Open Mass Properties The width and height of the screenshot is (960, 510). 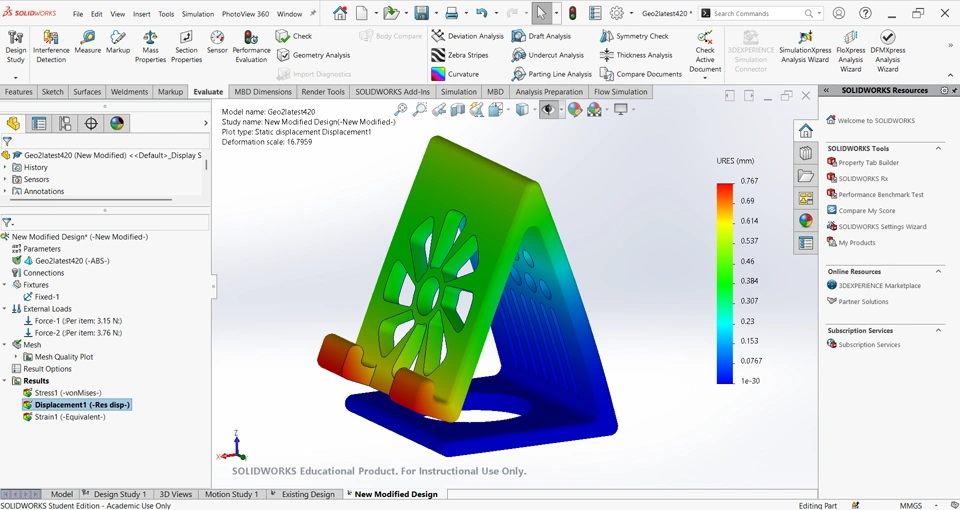pyautogui.click(x=150, y=48)
